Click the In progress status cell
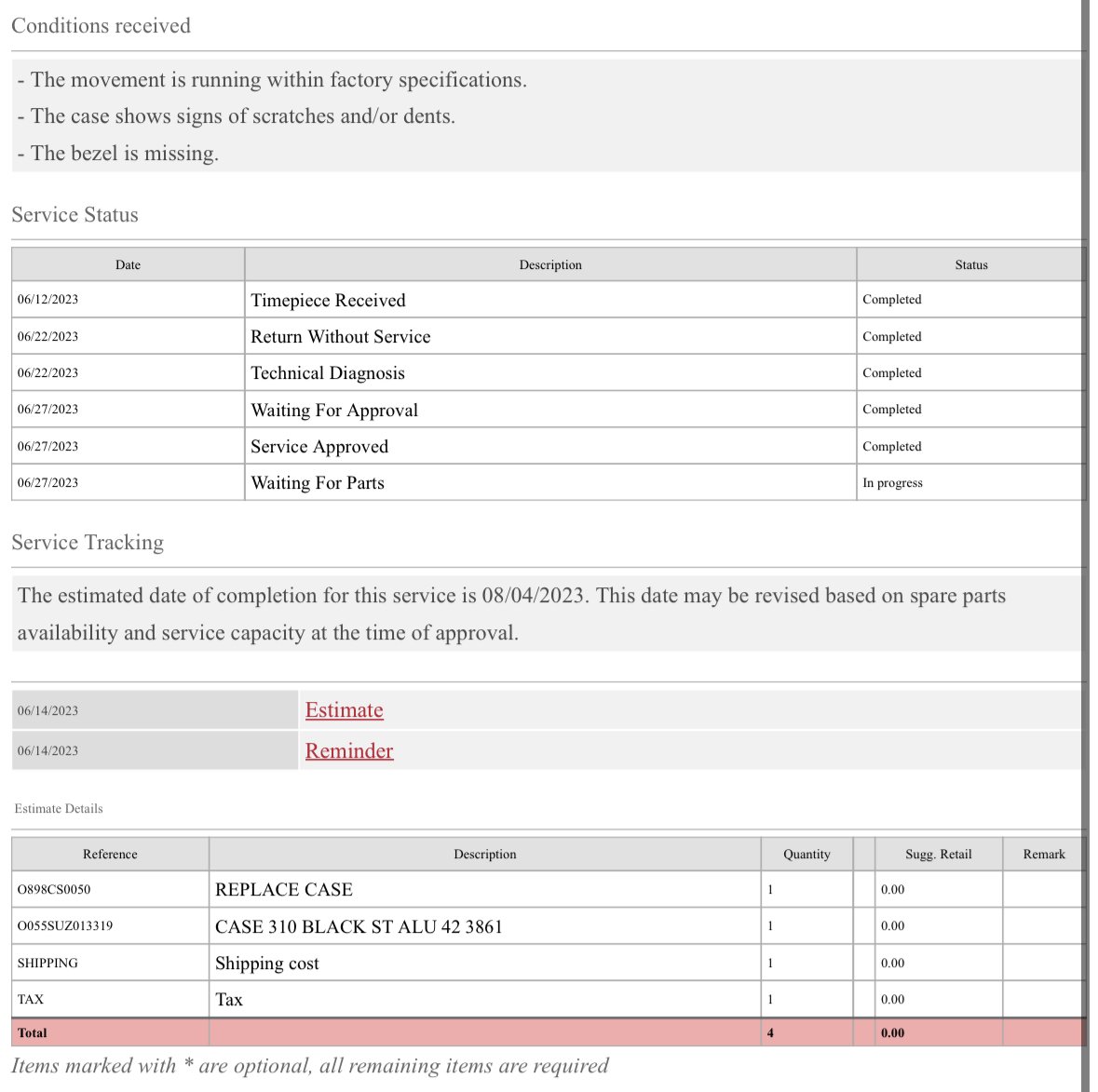Viewport: 1098px width, 1092px height. (x=892, y=483)
